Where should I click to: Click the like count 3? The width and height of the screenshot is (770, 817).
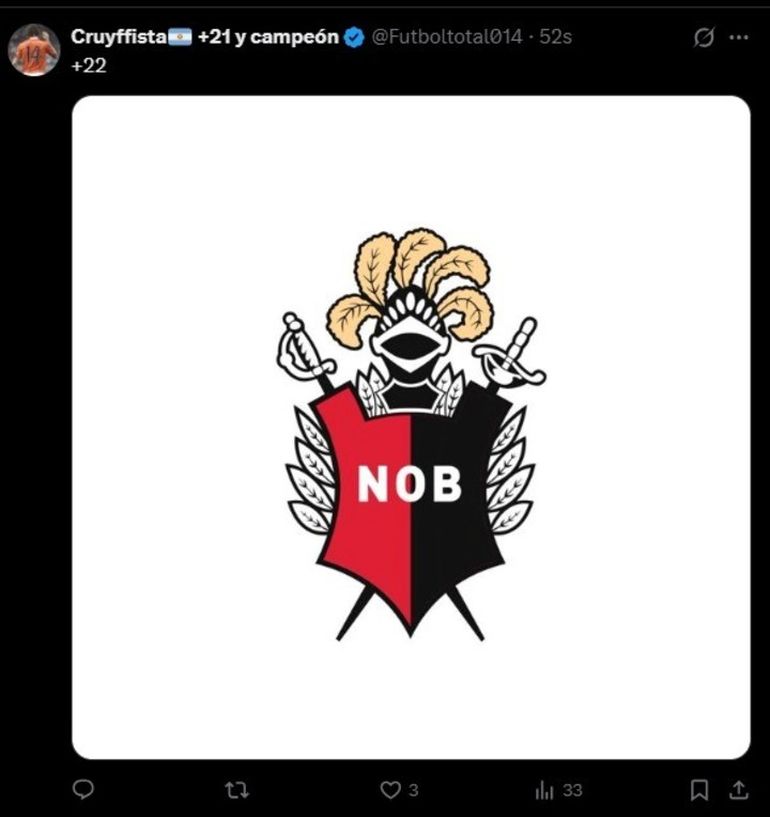click(x=414, y=790)
